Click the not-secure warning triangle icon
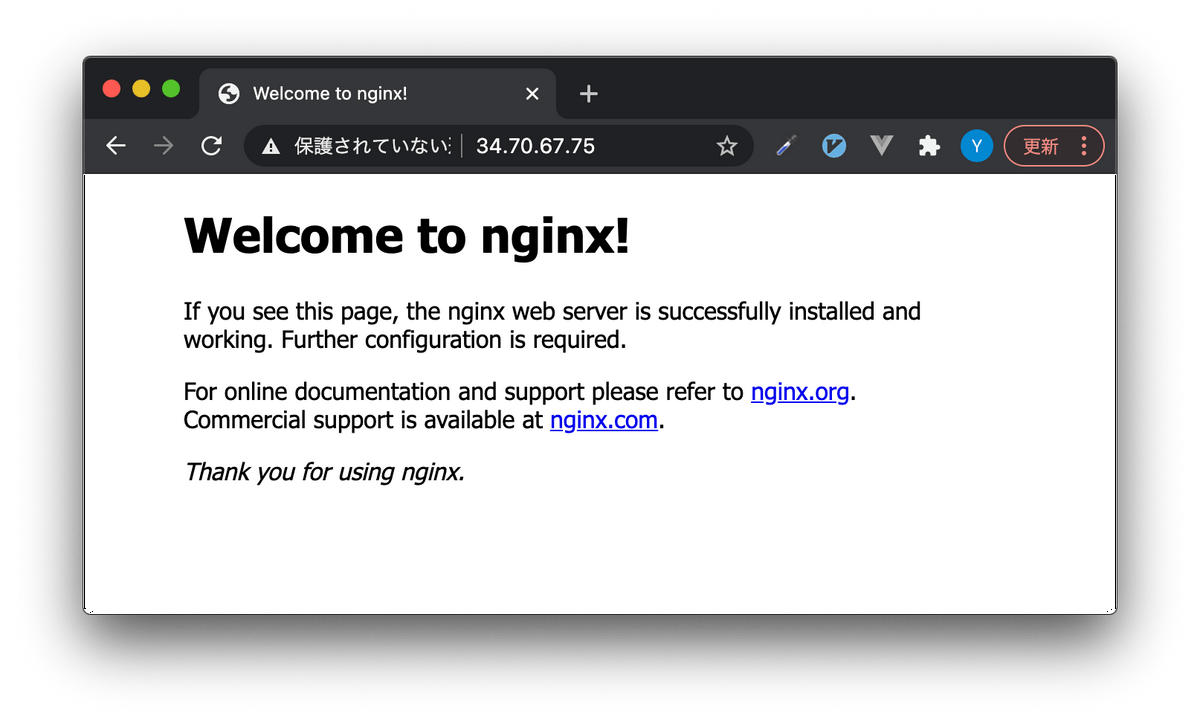 270,147
